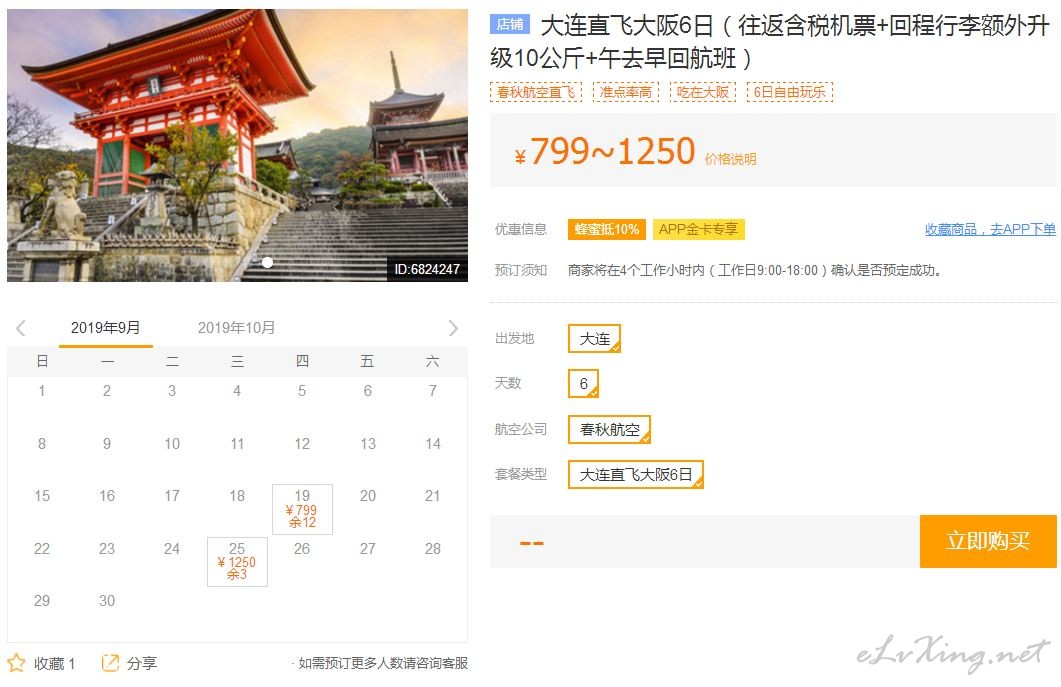Click calendar date 1
The height and width of the screenshot is (687, 1061).
[42, 391]
